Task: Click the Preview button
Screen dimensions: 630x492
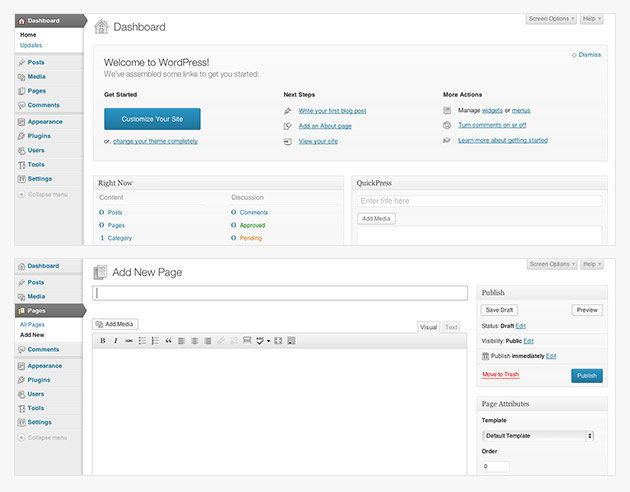Action: (587, 310)
